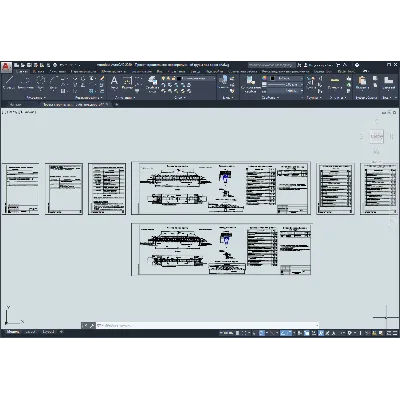Screen dimensions: 400x400
Task: Choose the Copy tool in Modify panel
Action: coord(75,85)
